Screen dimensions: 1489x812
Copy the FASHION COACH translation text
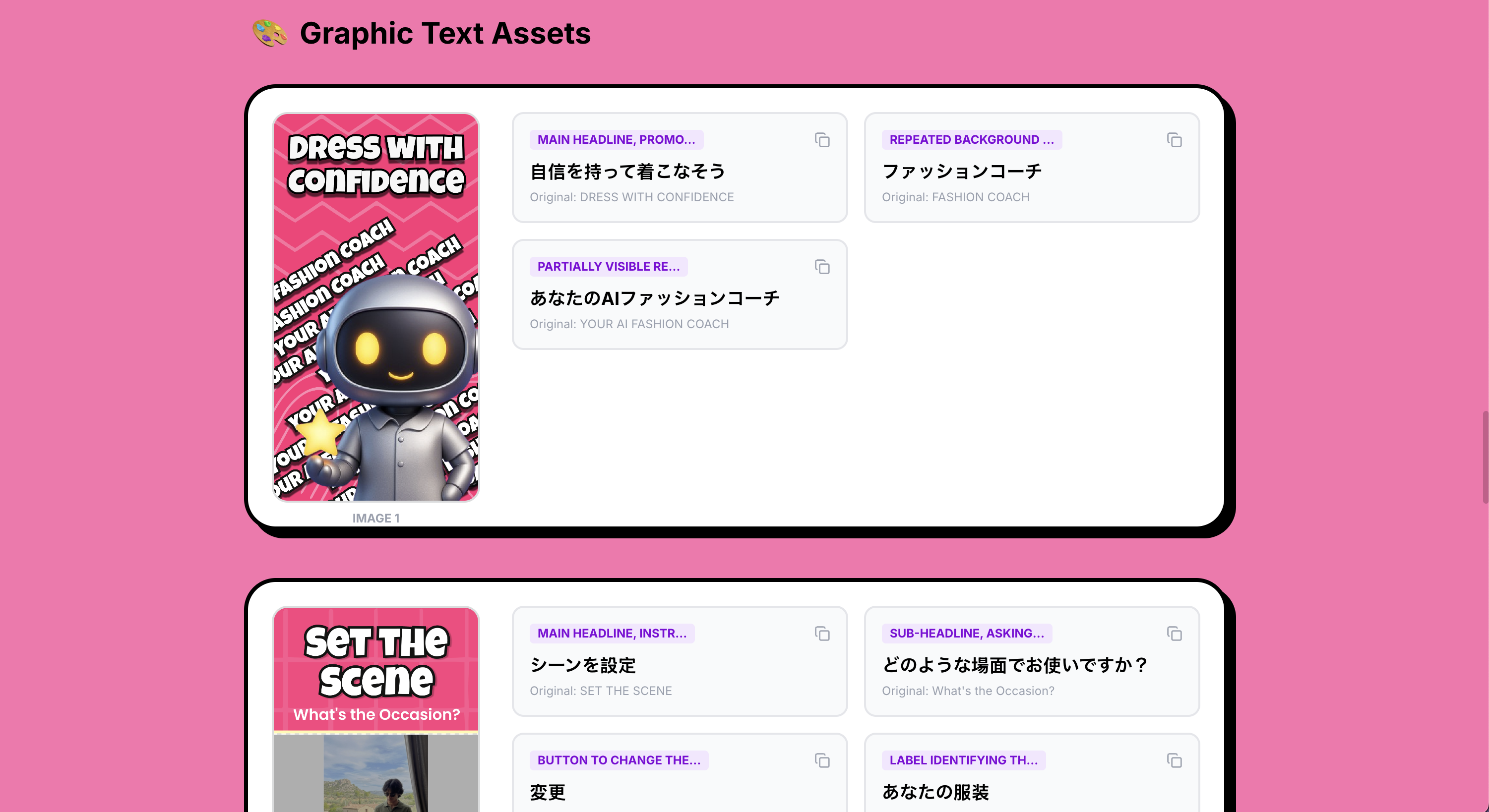pos(1174,140)
